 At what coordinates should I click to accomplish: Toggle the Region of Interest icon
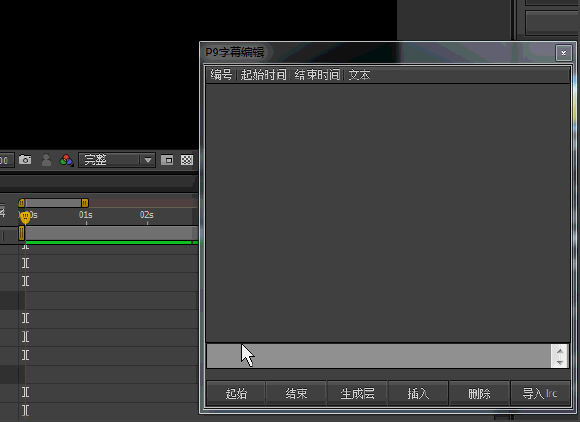167,160
